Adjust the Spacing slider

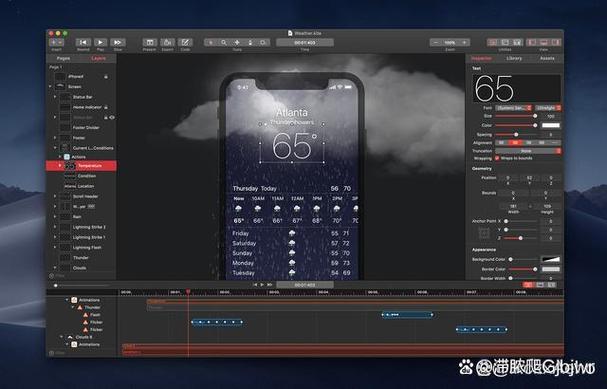516,134
